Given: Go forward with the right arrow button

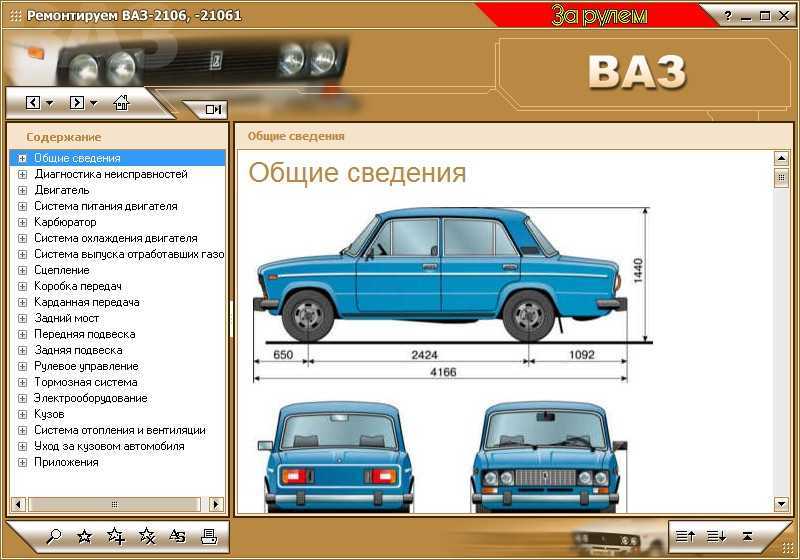Looking at the screenshot, I should coord(77,103).
